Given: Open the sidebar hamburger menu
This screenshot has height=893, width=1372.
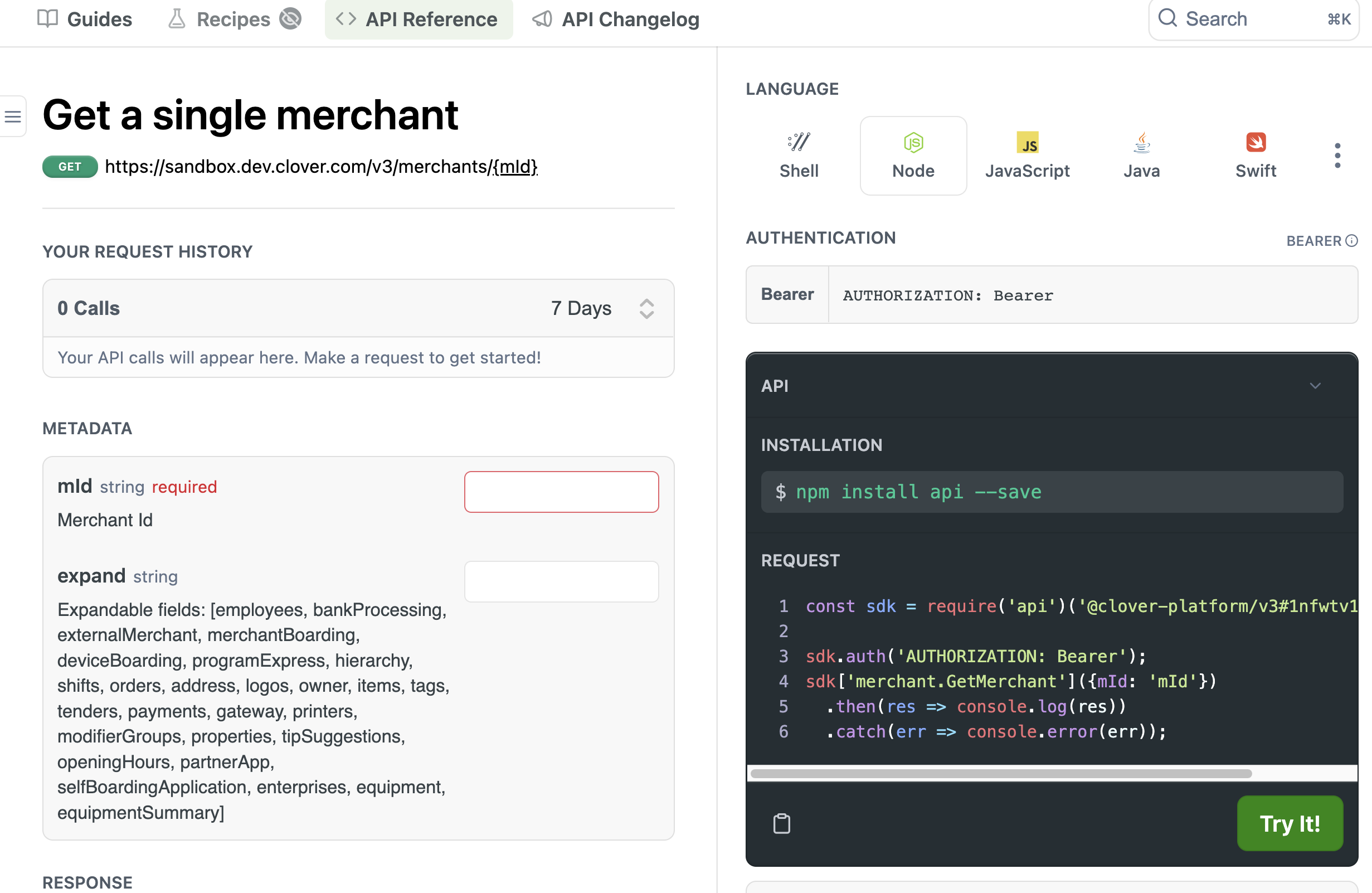Looking at the screenshot, I should click(x=13, y=117).
